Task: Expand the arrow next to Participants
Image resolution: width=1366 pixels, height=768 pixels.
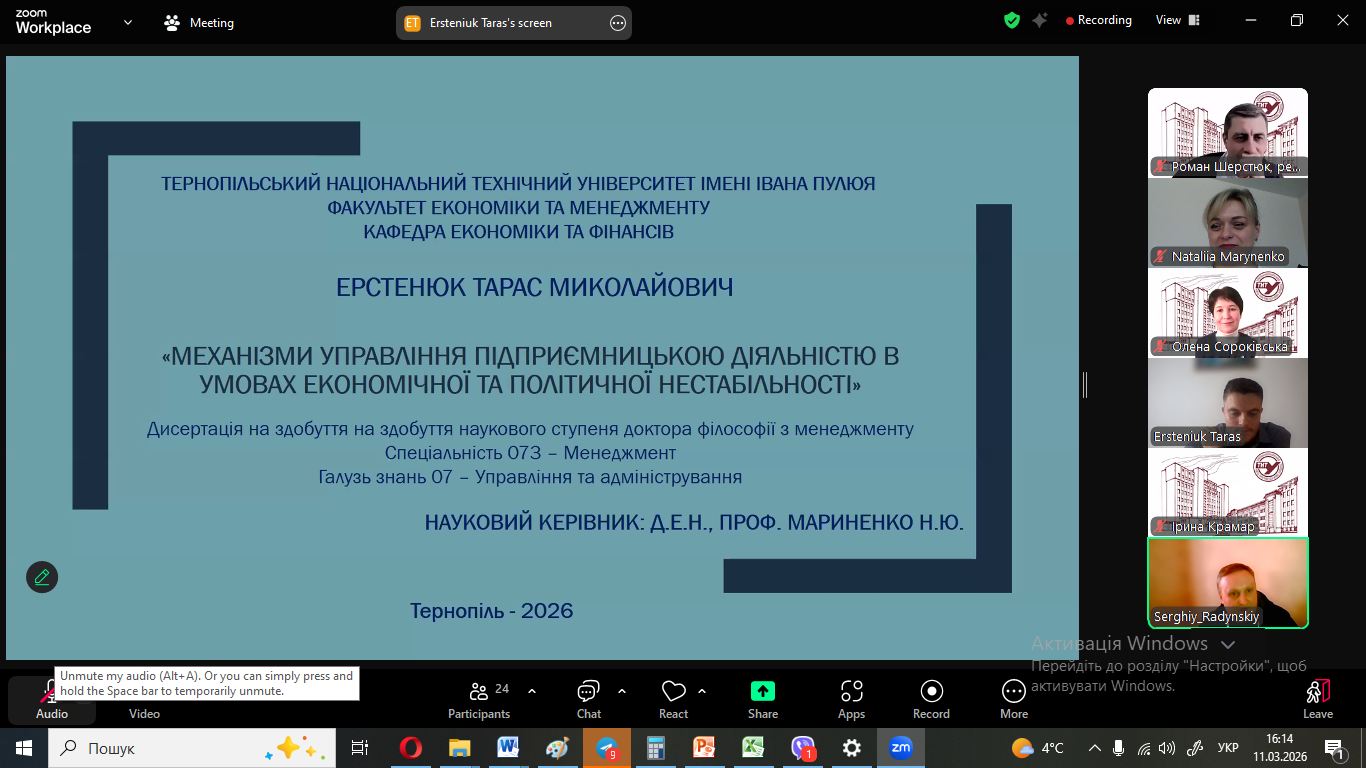Action: (x=532, y=691)
